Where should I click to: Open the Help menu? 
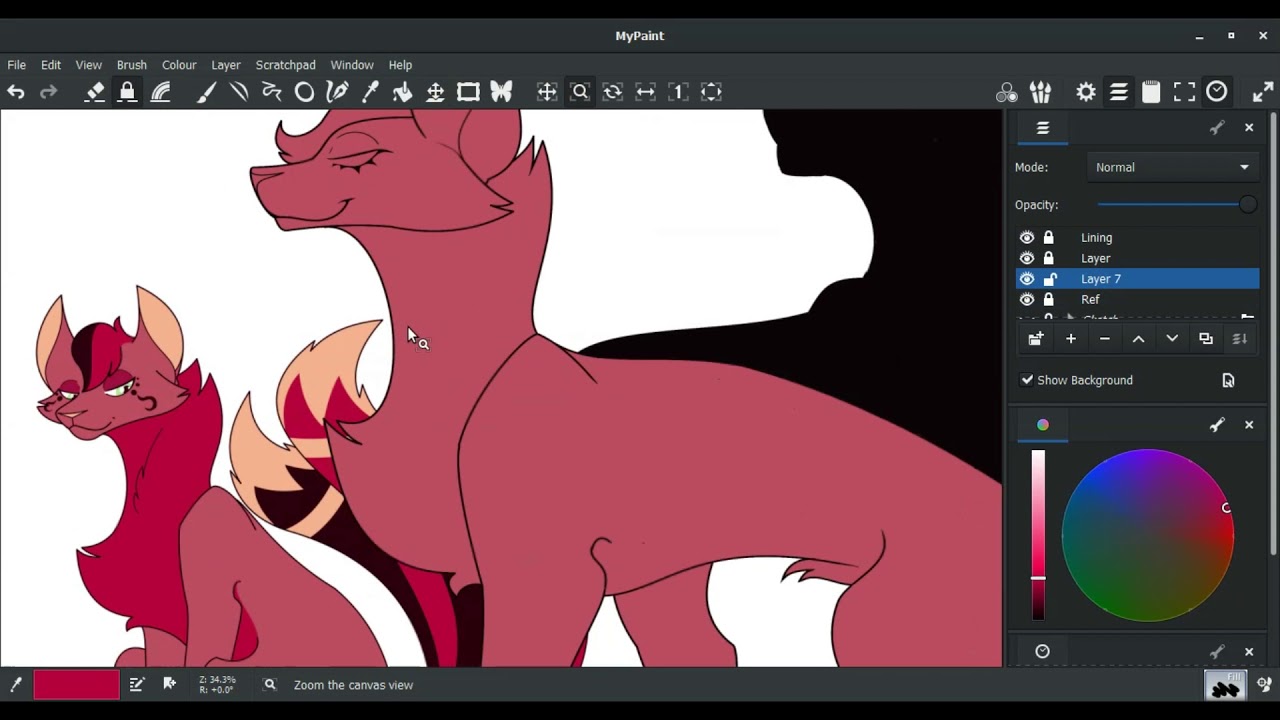point(400,65)
